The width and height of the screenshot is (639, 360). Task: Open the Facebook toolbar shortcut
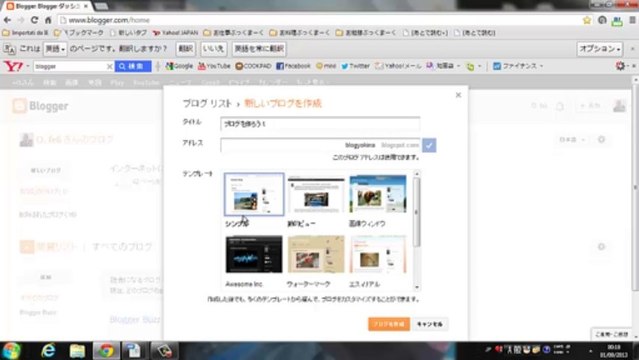click(x=293, y=66)
